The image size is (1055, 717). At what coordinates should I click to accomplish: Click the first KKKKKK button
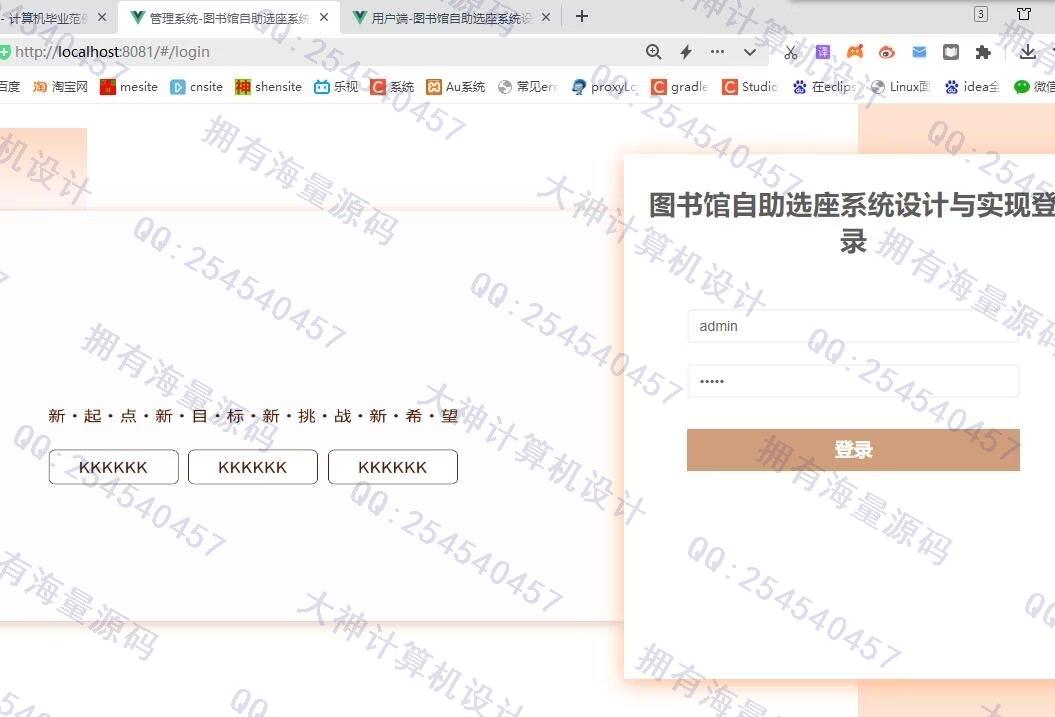(x=113, y=467)
